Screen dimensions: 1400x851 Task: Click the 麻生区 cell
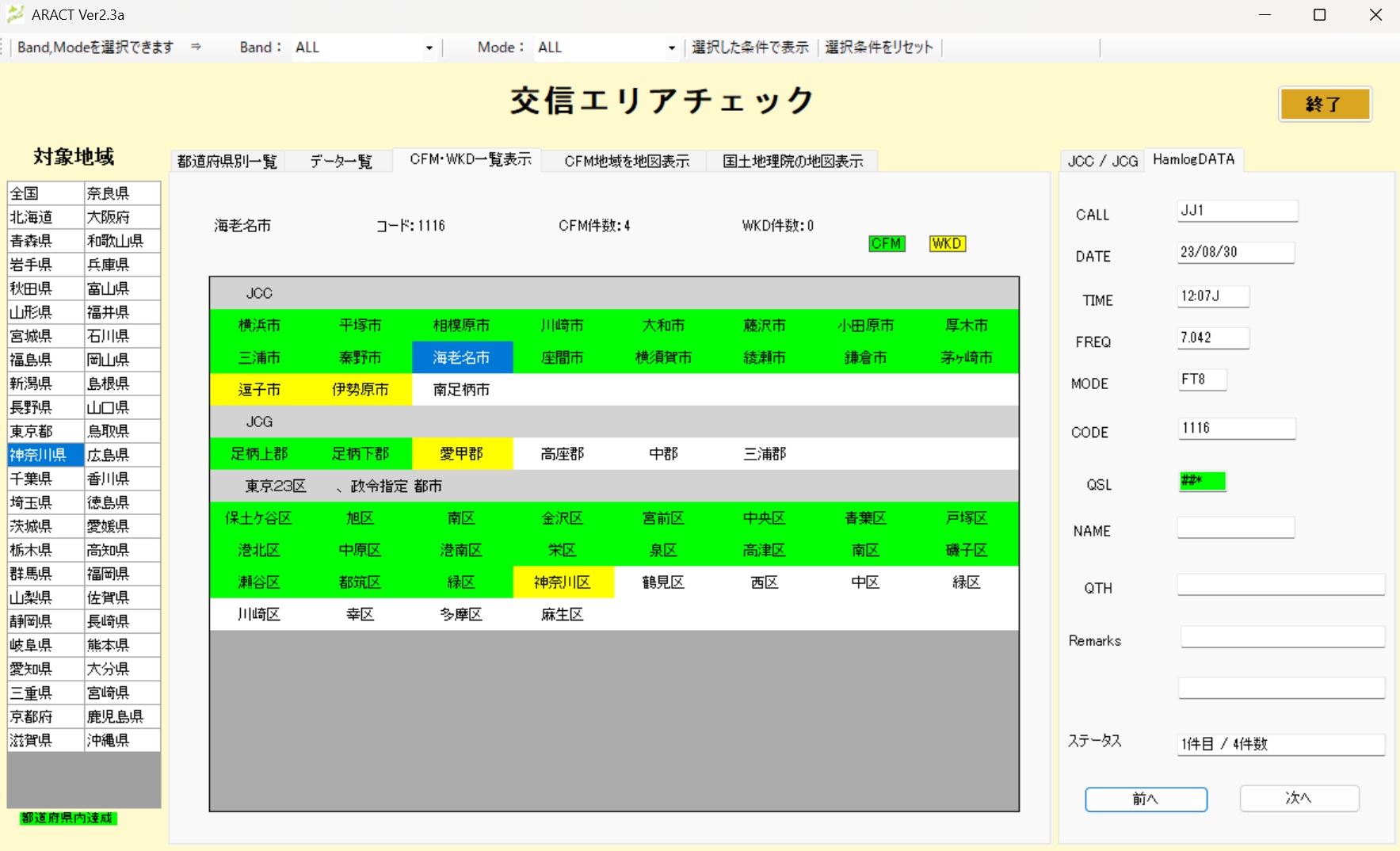[563, 615]
